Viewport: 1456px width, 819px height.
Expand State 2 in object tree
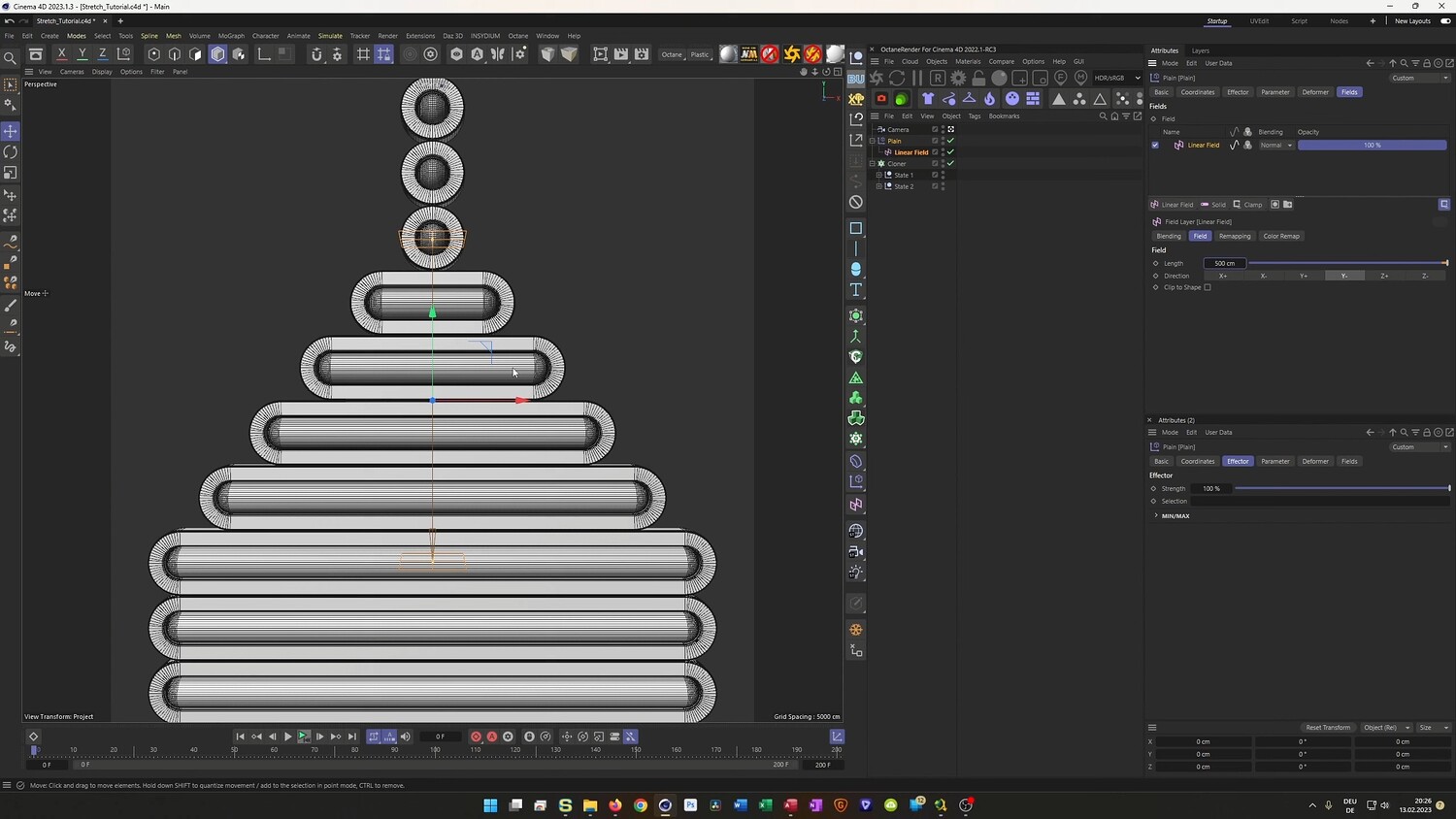click(x=879, y=186)
